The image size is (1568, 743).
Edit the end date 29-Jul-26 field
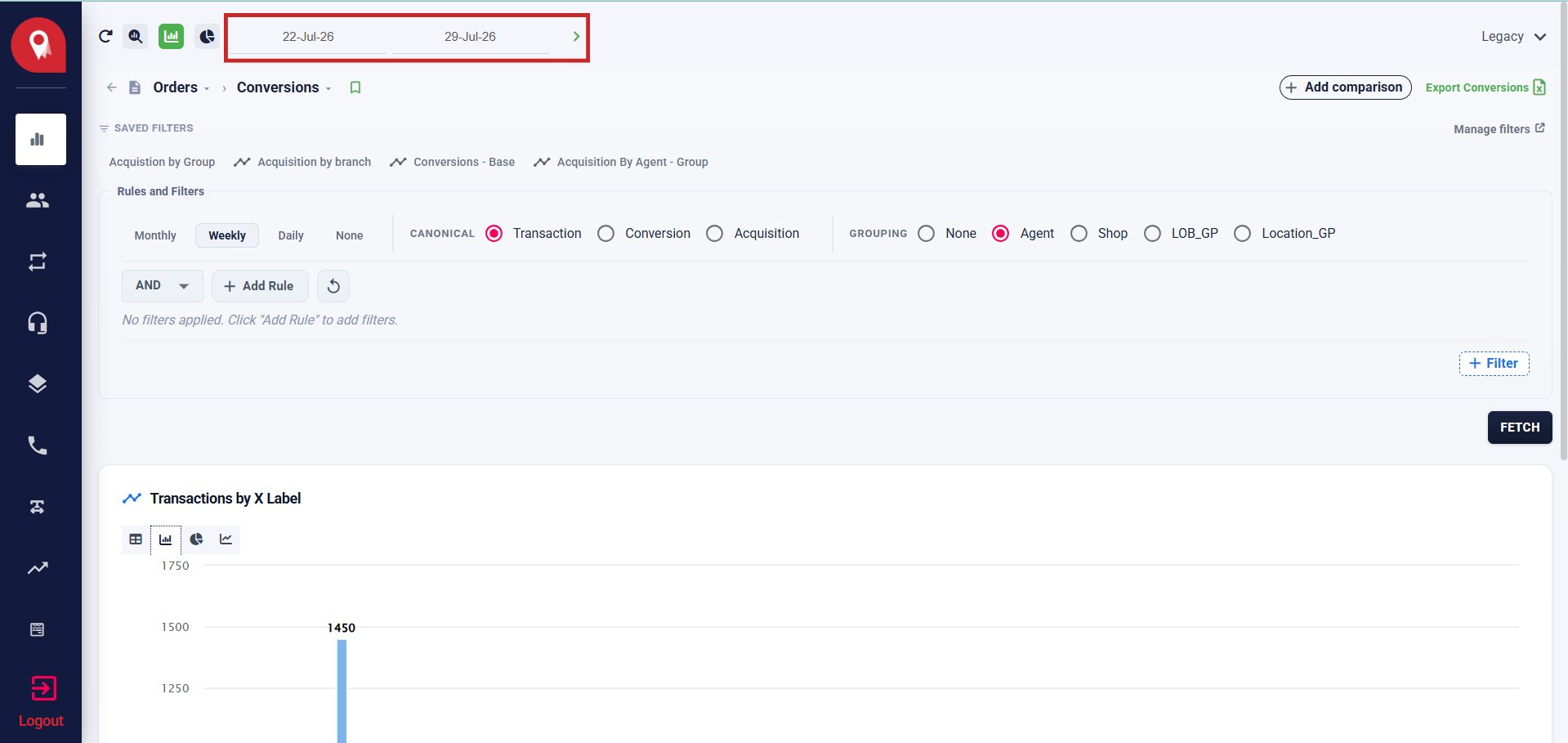pyautogui.click(x=470, y=37)
